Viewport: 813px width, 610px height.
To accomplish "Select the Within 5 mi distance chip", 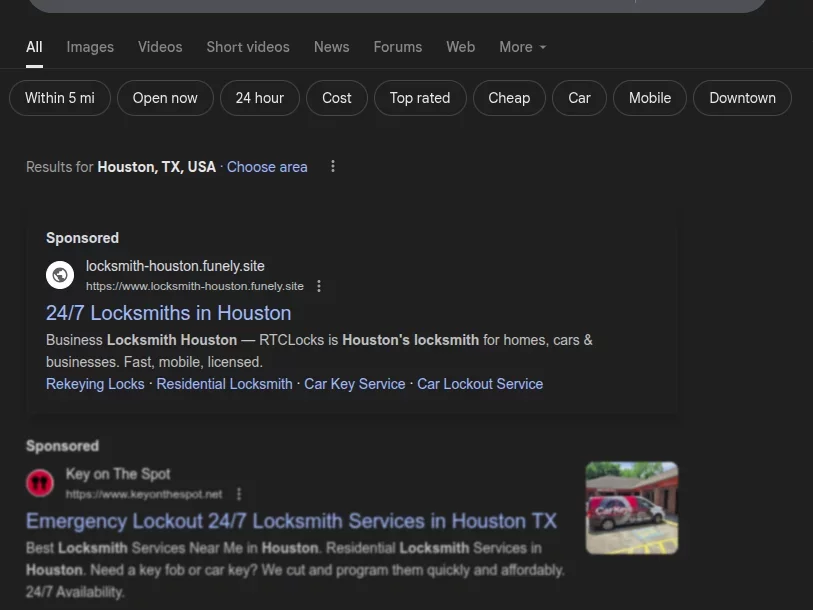I will pos(60,98).
